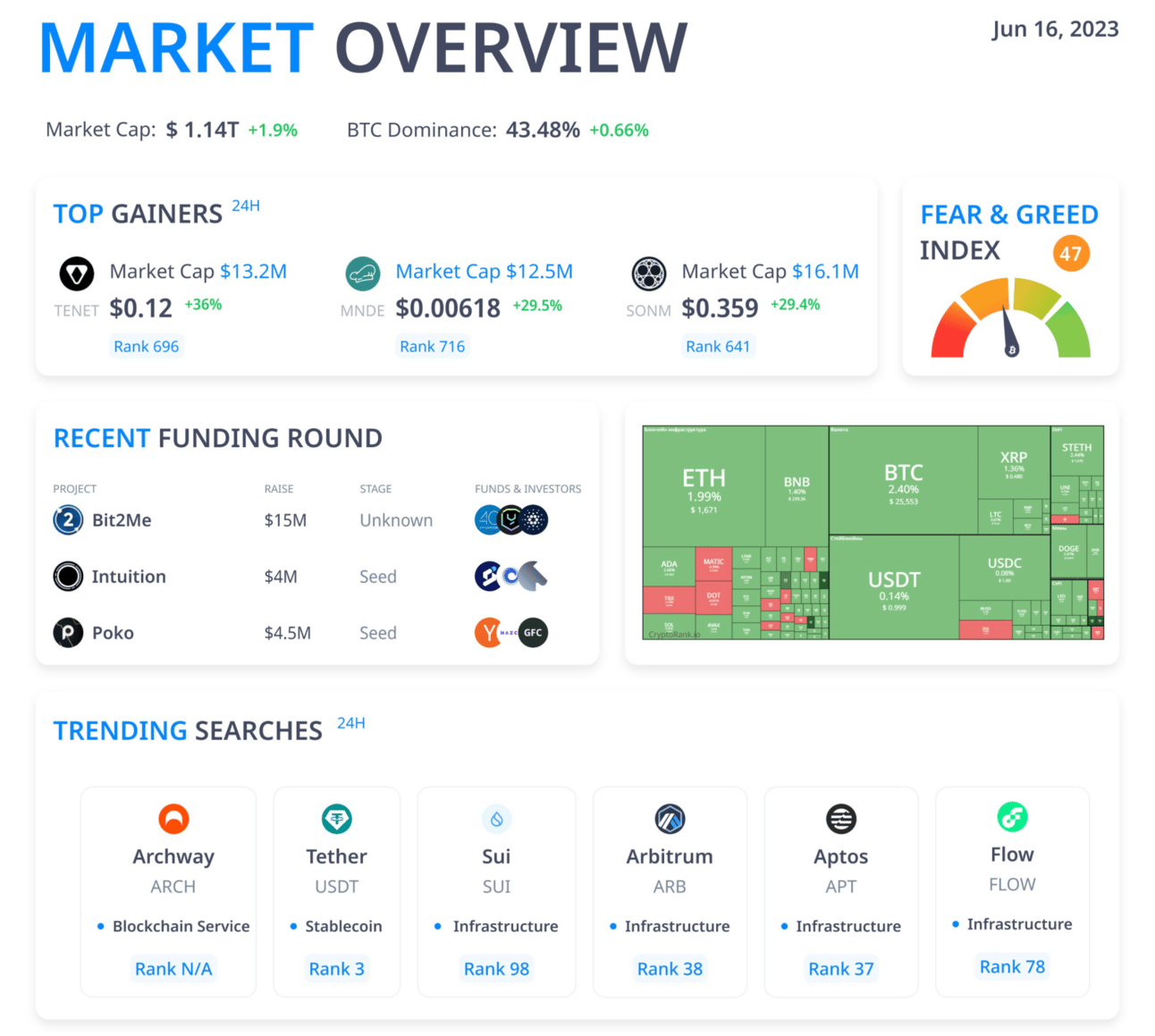The image size is (1155, 1036).
Task: Click the MNDE coin logo
Action: [363, 274]
